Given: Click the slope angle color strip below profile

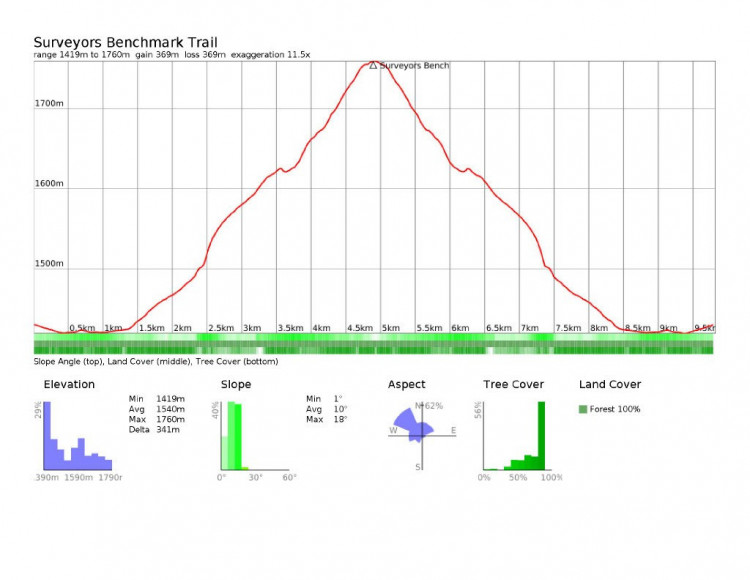Looking at the screenshot, I should tap(374, 338).
